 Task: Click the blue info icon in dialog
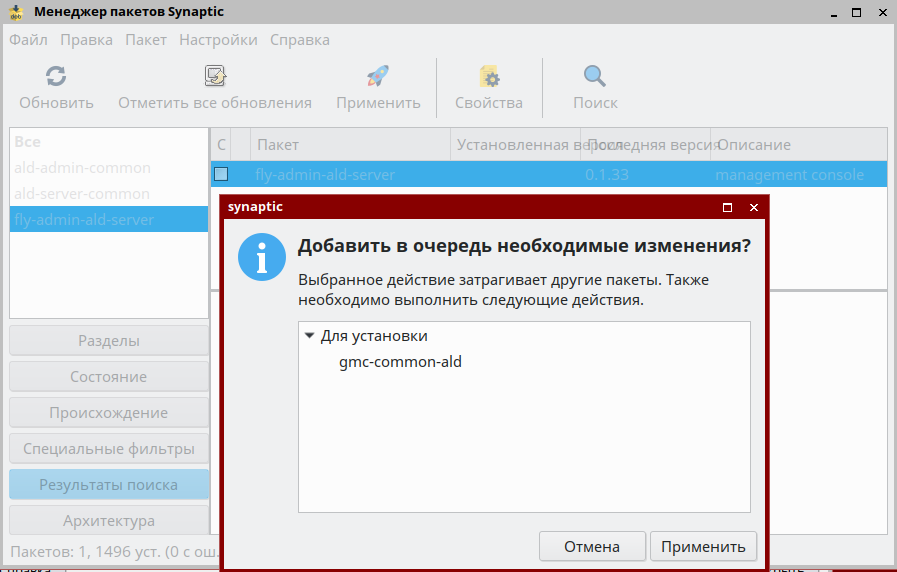click(262, 257)
